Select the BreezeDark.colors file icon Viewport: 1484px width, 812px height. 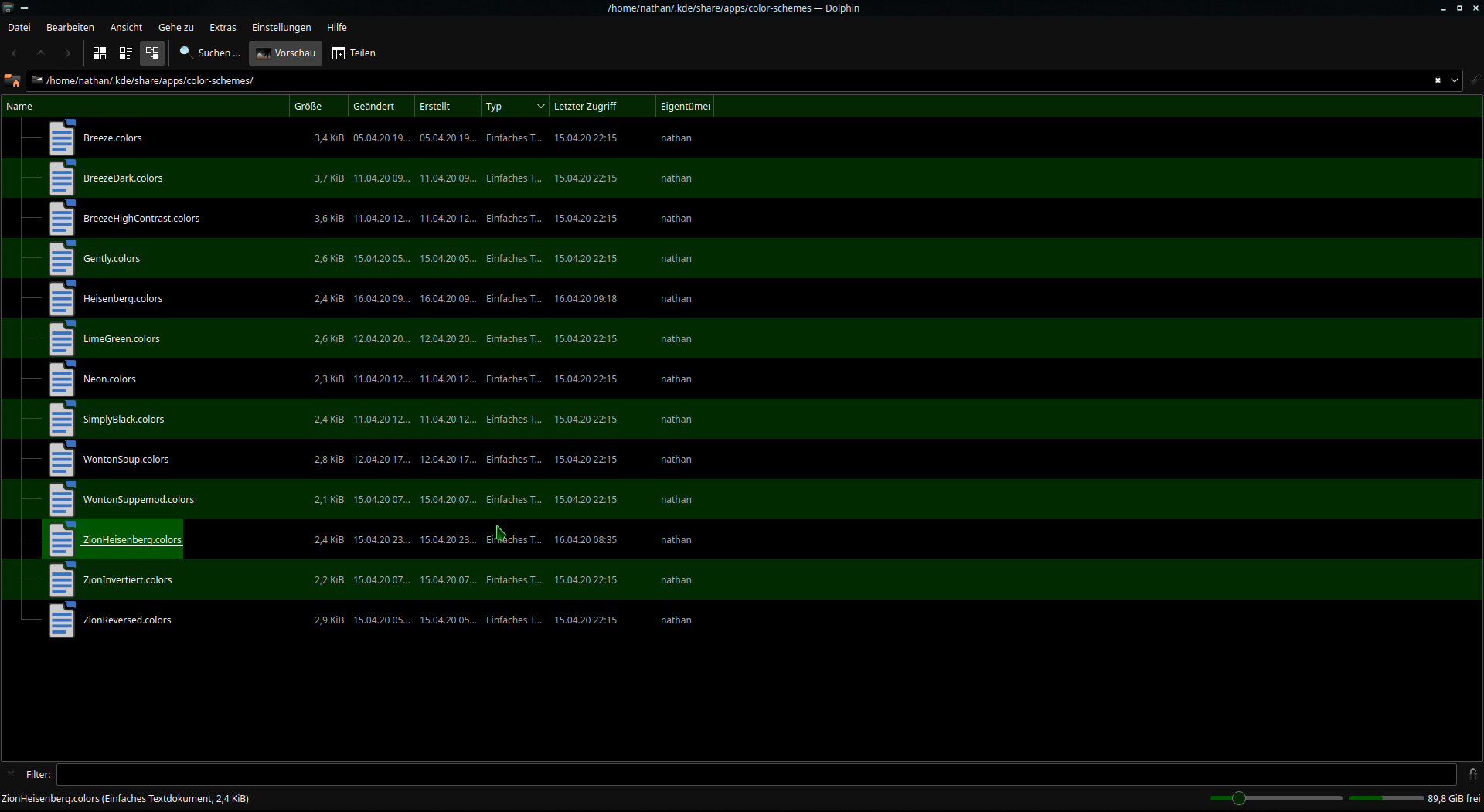[62, 178]
